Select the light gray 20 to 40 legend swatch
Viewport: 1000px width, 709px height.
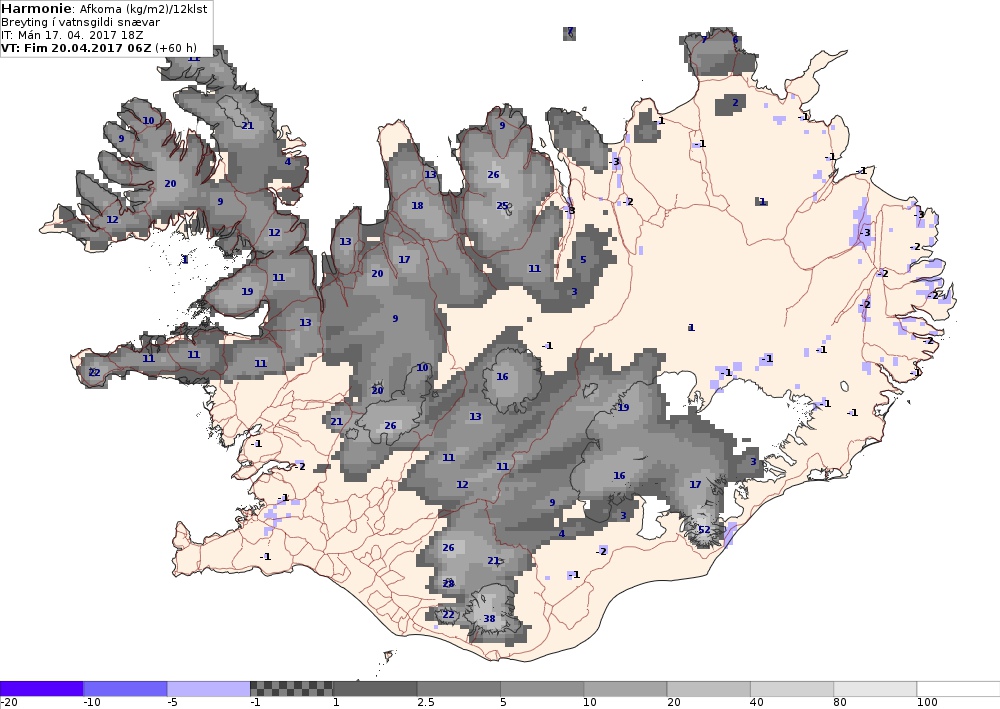(x=709, y=689)
